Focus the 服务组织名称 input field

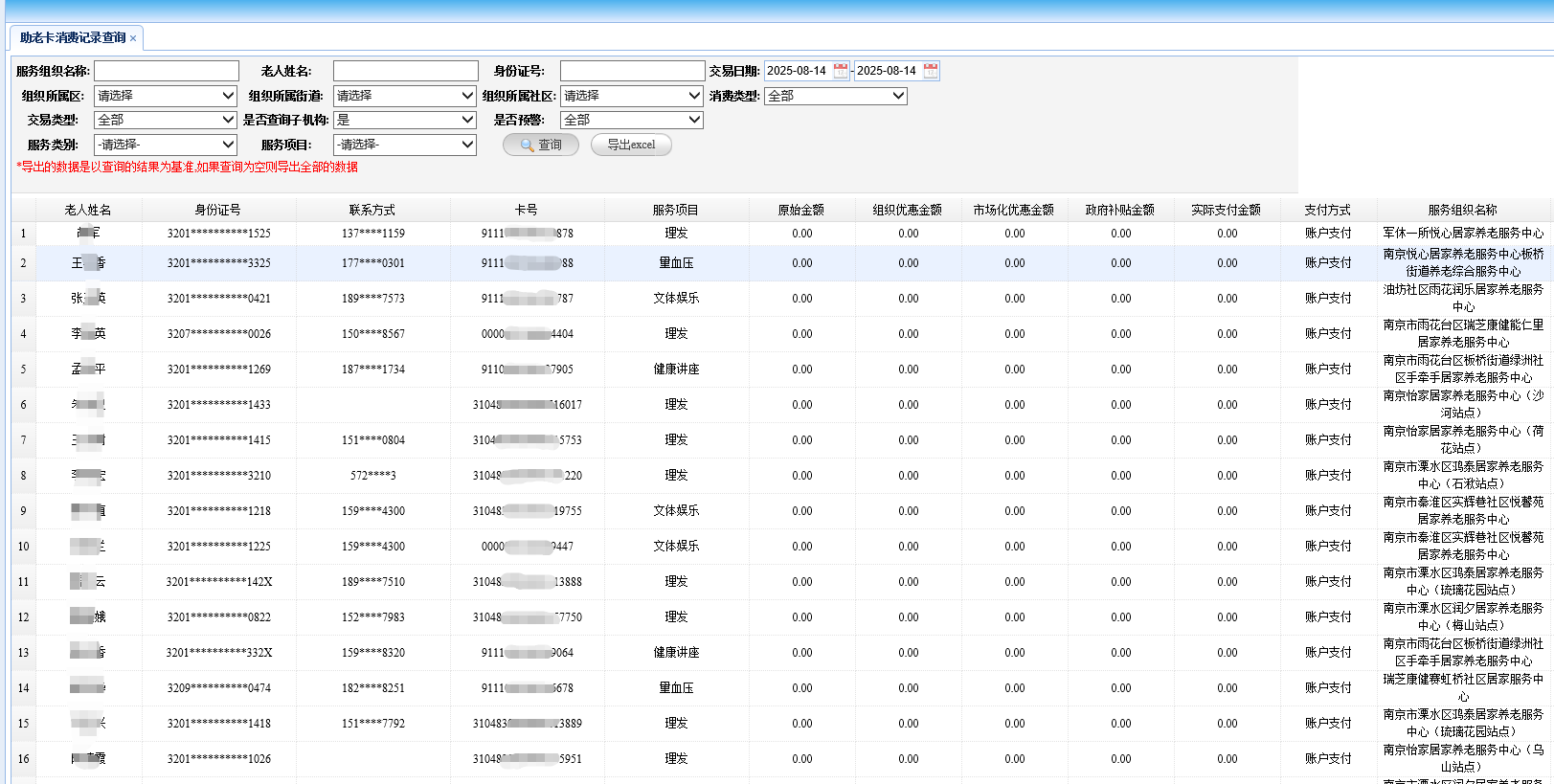167,71
